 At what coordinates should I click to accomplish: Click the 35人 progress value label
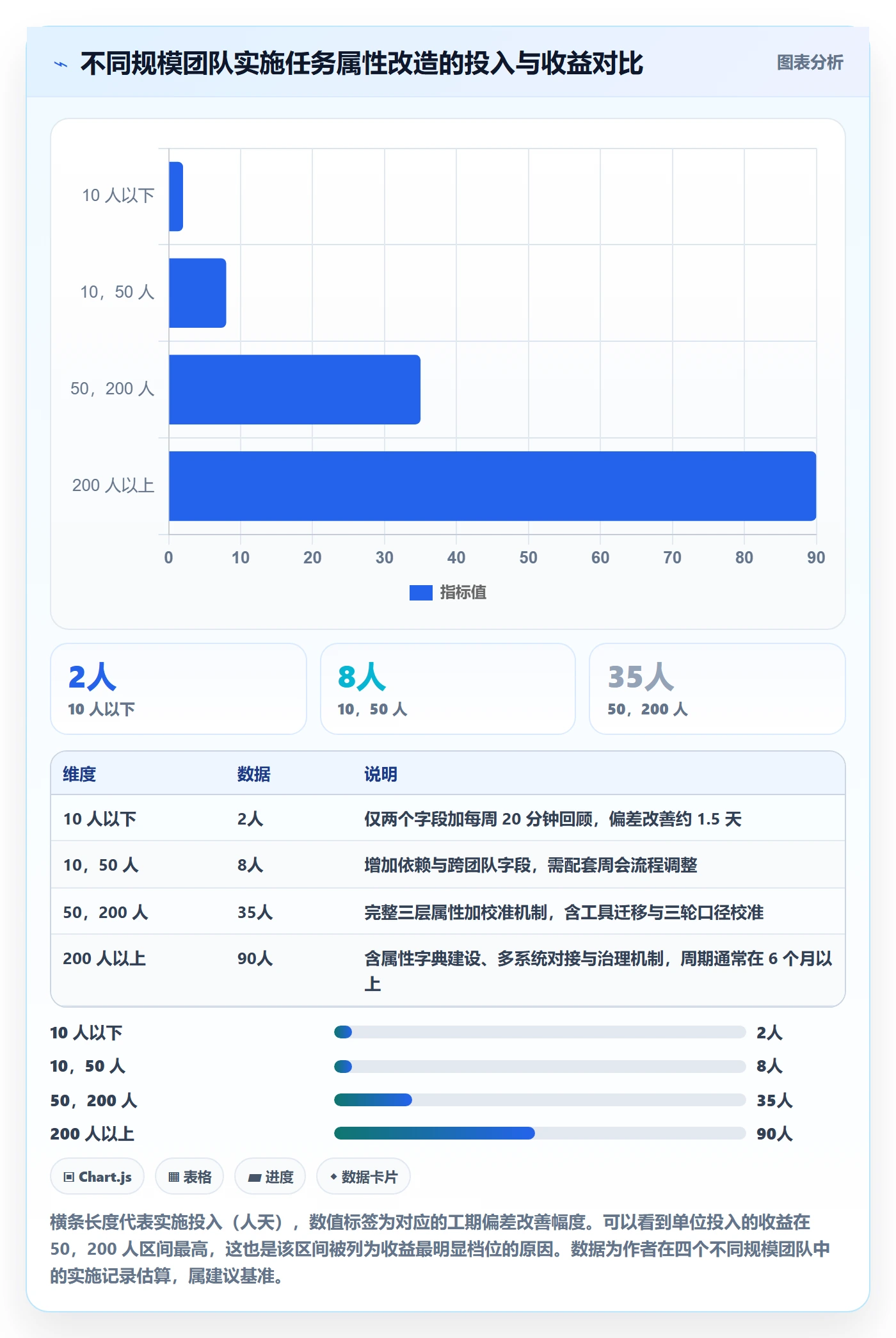pos(774,1100)
